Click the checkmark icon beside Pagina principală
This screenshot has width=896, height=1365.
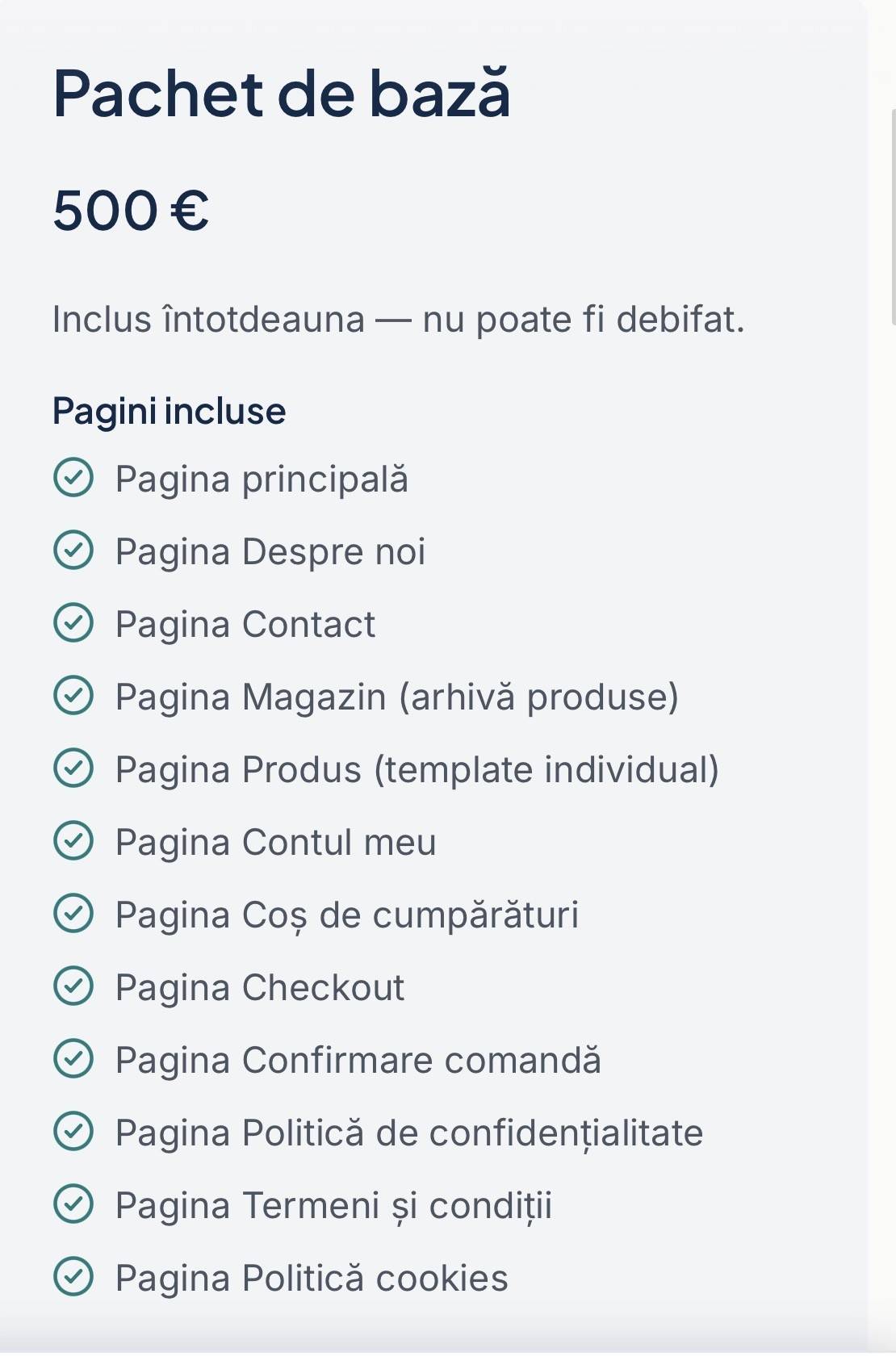pyautogui.click(x=73, y=477)
